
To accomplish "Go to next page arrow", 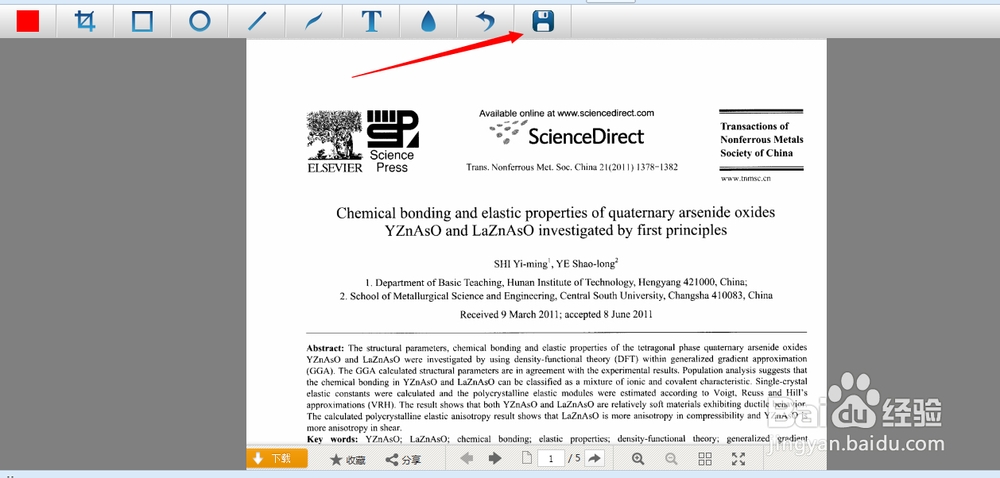I will coord(494,458).
